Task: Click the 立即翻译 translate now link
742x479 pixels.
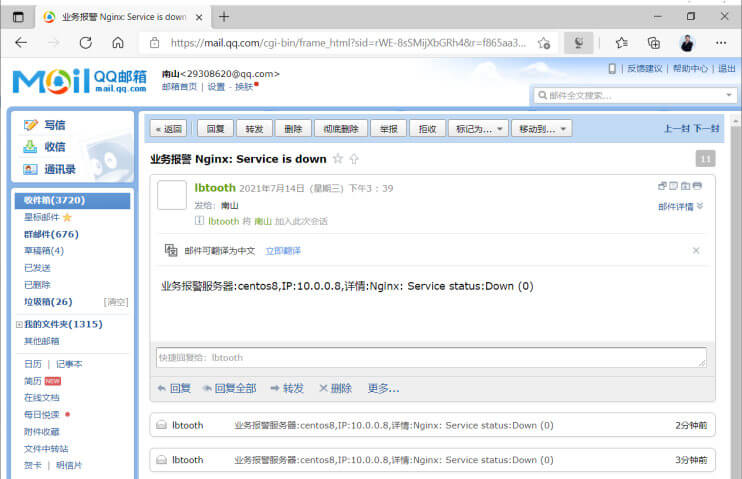Action: coord(283,250)
